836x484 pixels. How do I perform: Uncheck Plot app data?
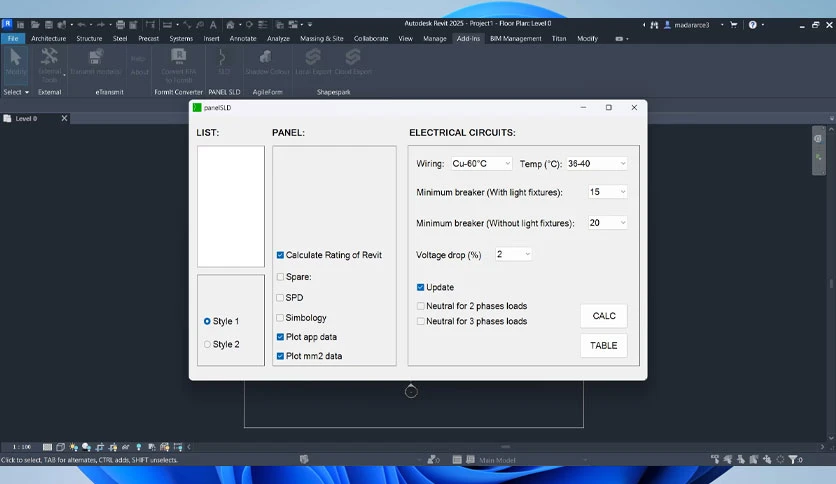point(280,337)
